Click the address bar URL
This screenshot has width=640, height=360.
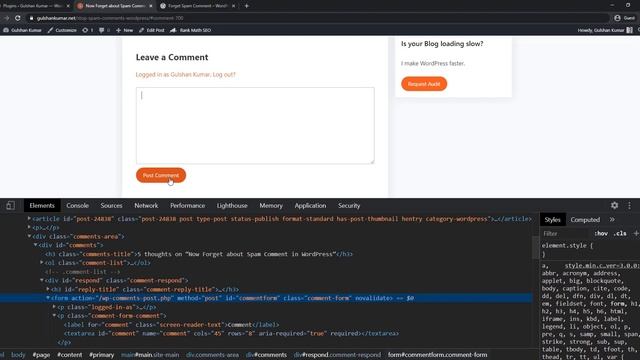point(110,18)
